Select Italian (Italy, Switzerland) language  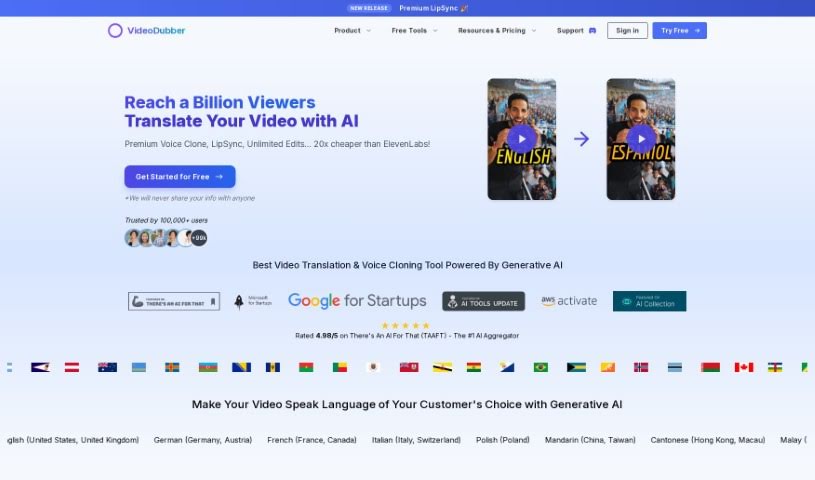click(416, 440)
